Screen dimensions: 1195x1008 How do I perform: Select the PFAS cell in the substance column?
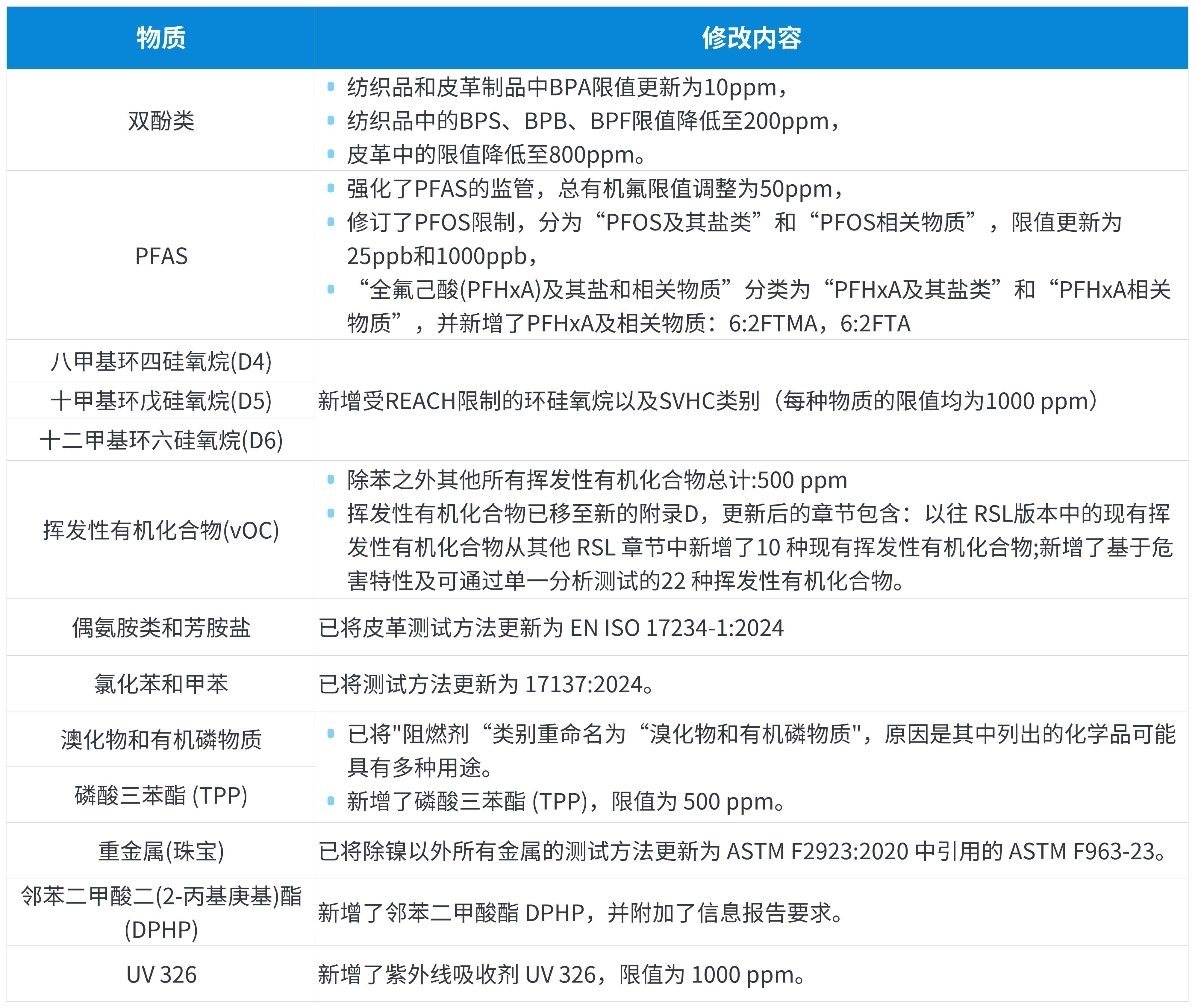(x=161, y=255)
